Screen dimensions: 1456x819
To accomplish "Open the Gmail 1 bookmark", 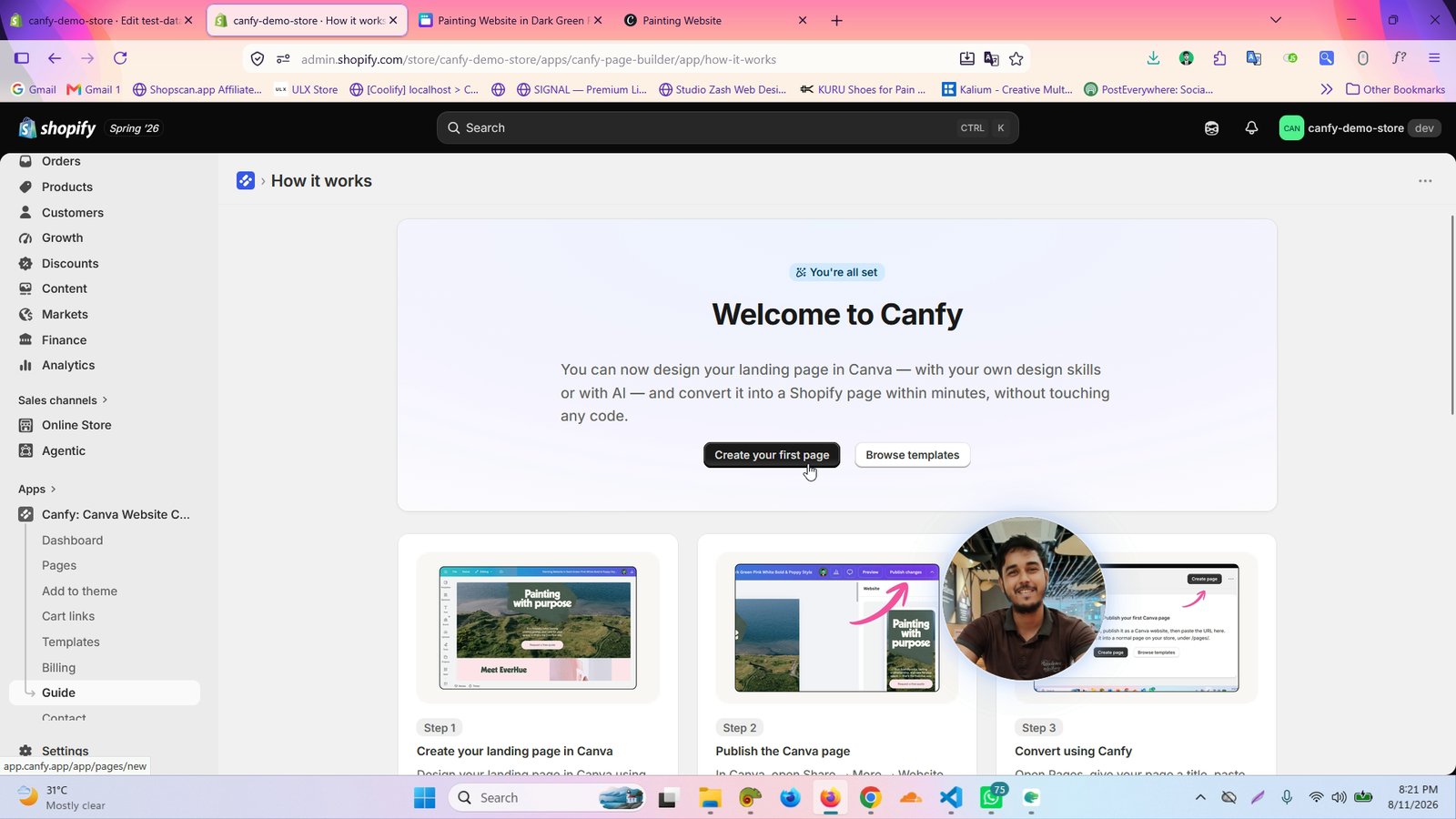I will [x=94, y=89].
